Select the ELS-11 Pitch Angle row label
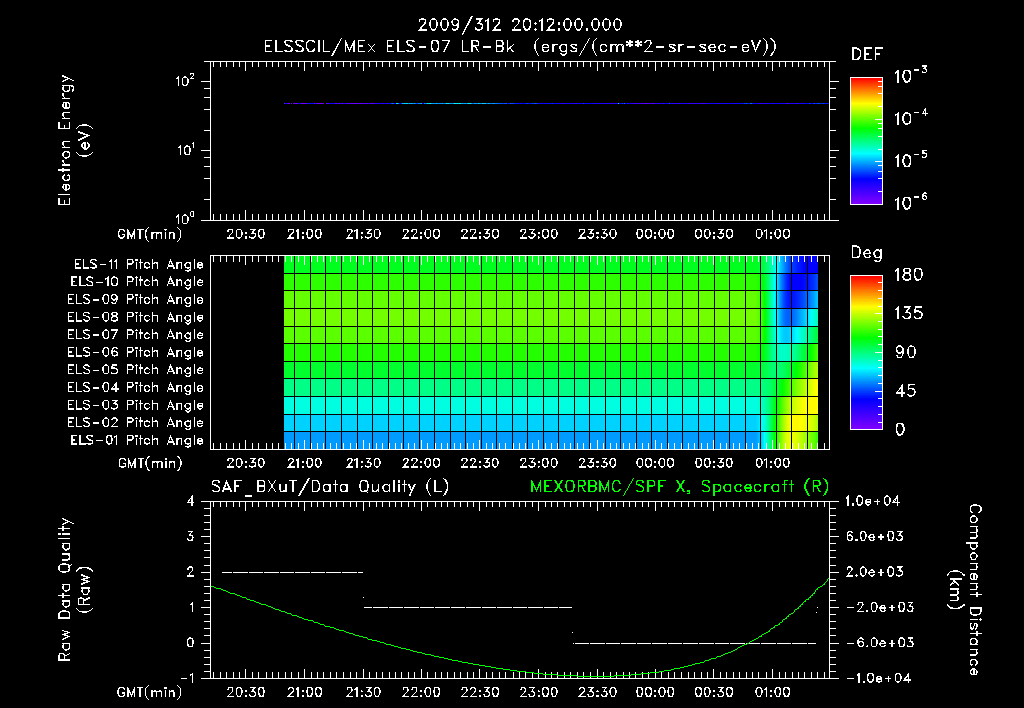The height and width of the screenshot is (708, 1024). (x=138, y=265)
